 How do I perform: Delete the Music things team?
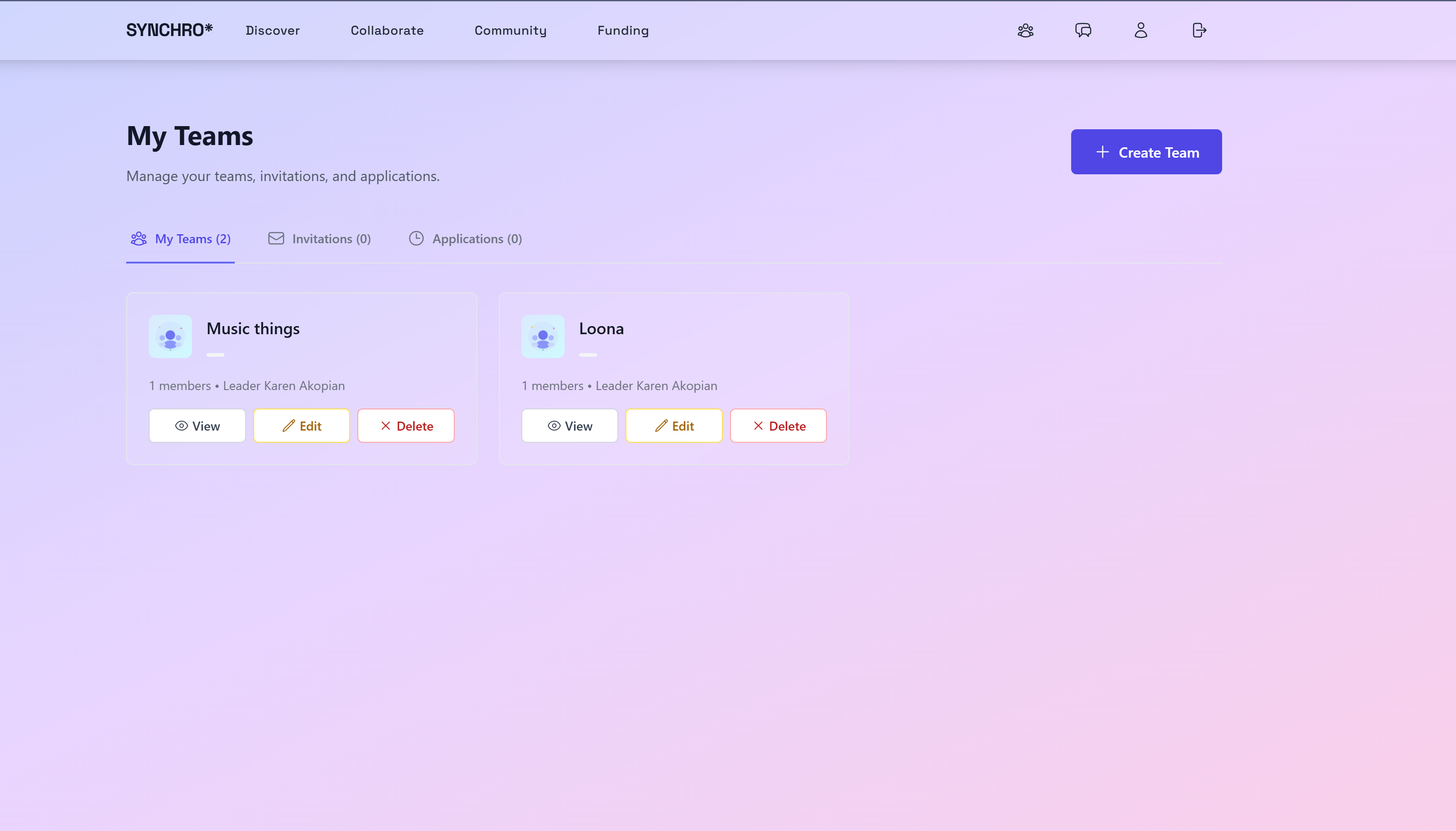[406, 426]
